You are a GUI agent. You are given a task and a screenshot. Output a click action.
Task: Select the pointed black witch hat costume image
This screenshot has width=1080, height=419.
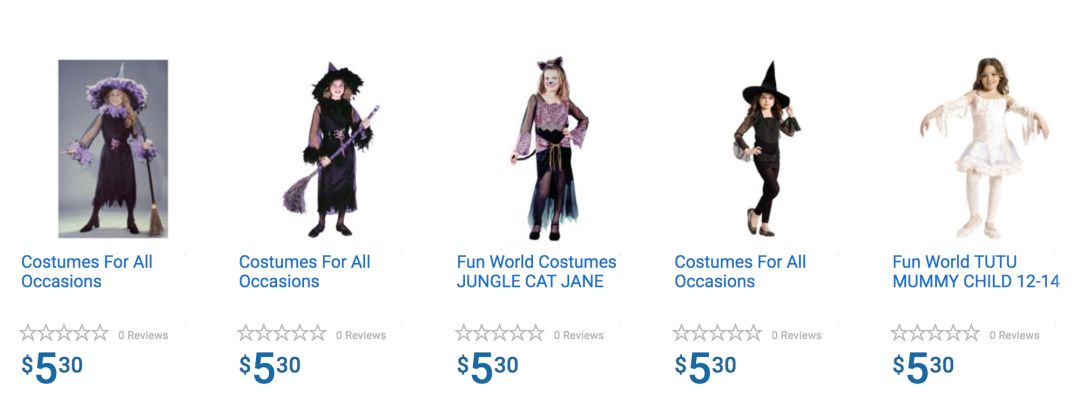pos(767,148)
